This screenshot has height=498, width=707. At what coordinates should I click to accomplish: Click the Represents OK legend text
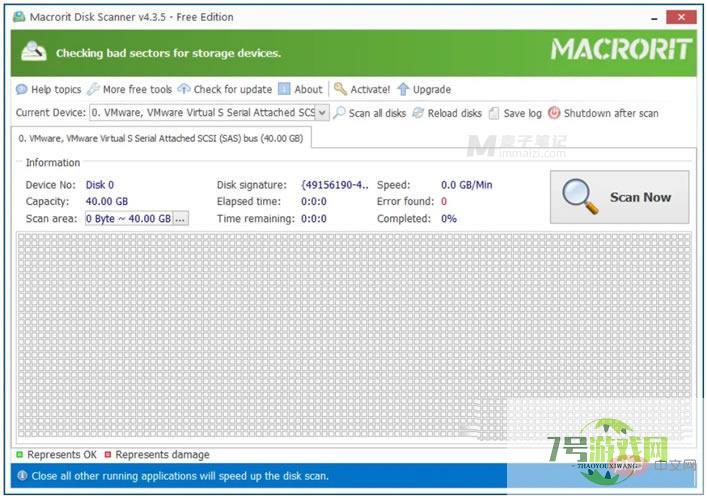[62, 455]
